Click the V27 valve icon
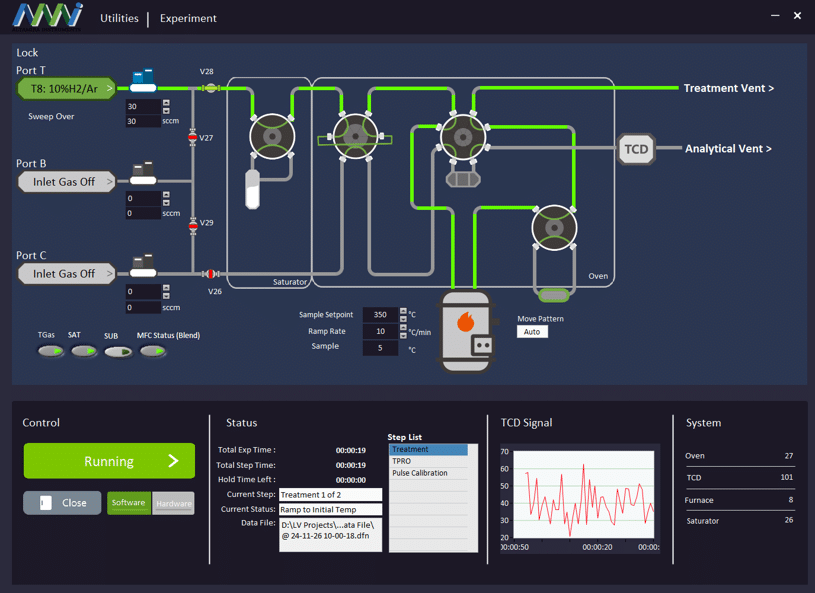 click(193, 138)
